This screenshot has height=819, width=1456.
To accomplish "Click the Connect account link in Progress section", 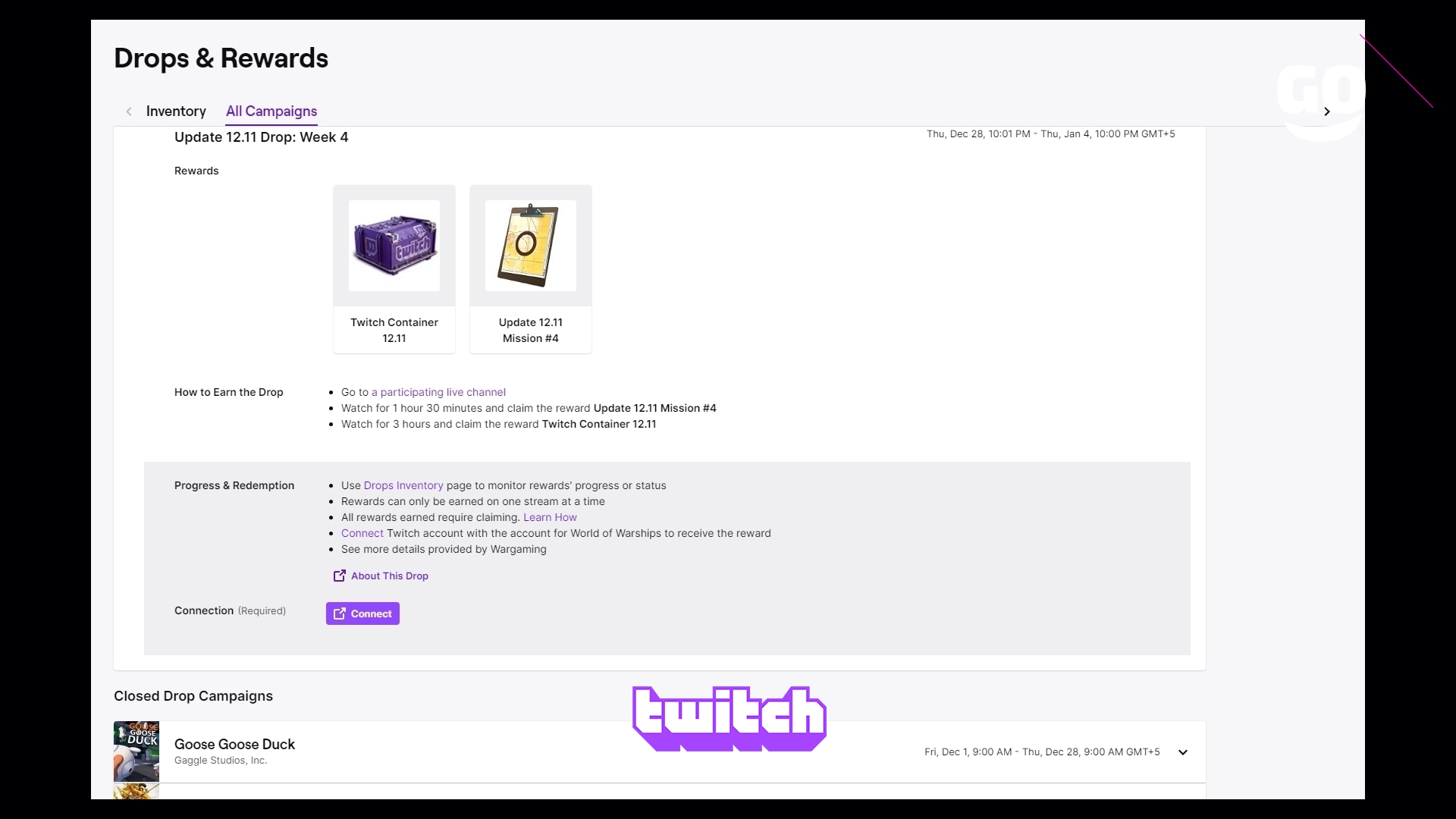I will pos(362,533).
